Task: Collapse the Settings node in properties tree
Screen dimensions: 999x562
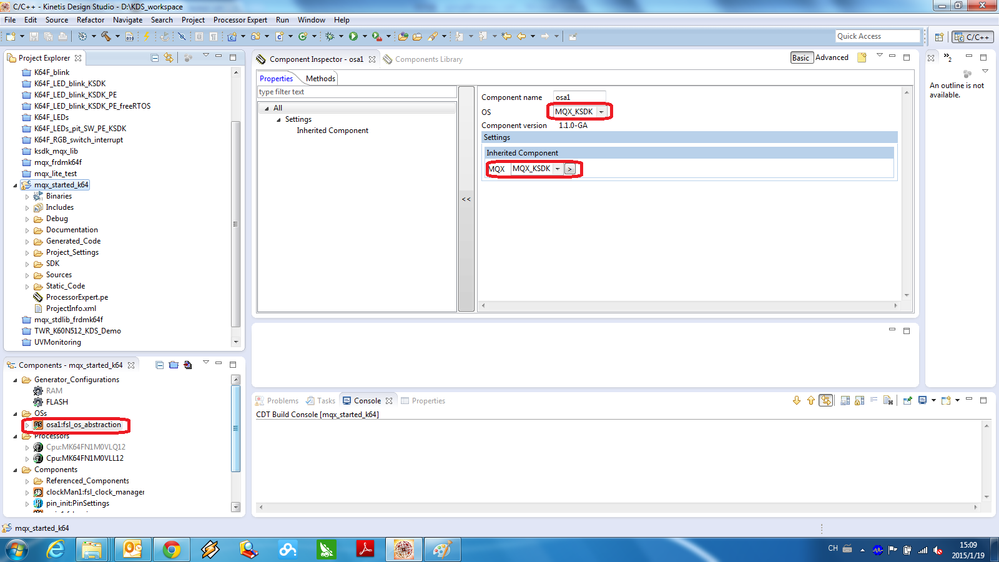Action: pyautogui.click(x=278, y=120)
